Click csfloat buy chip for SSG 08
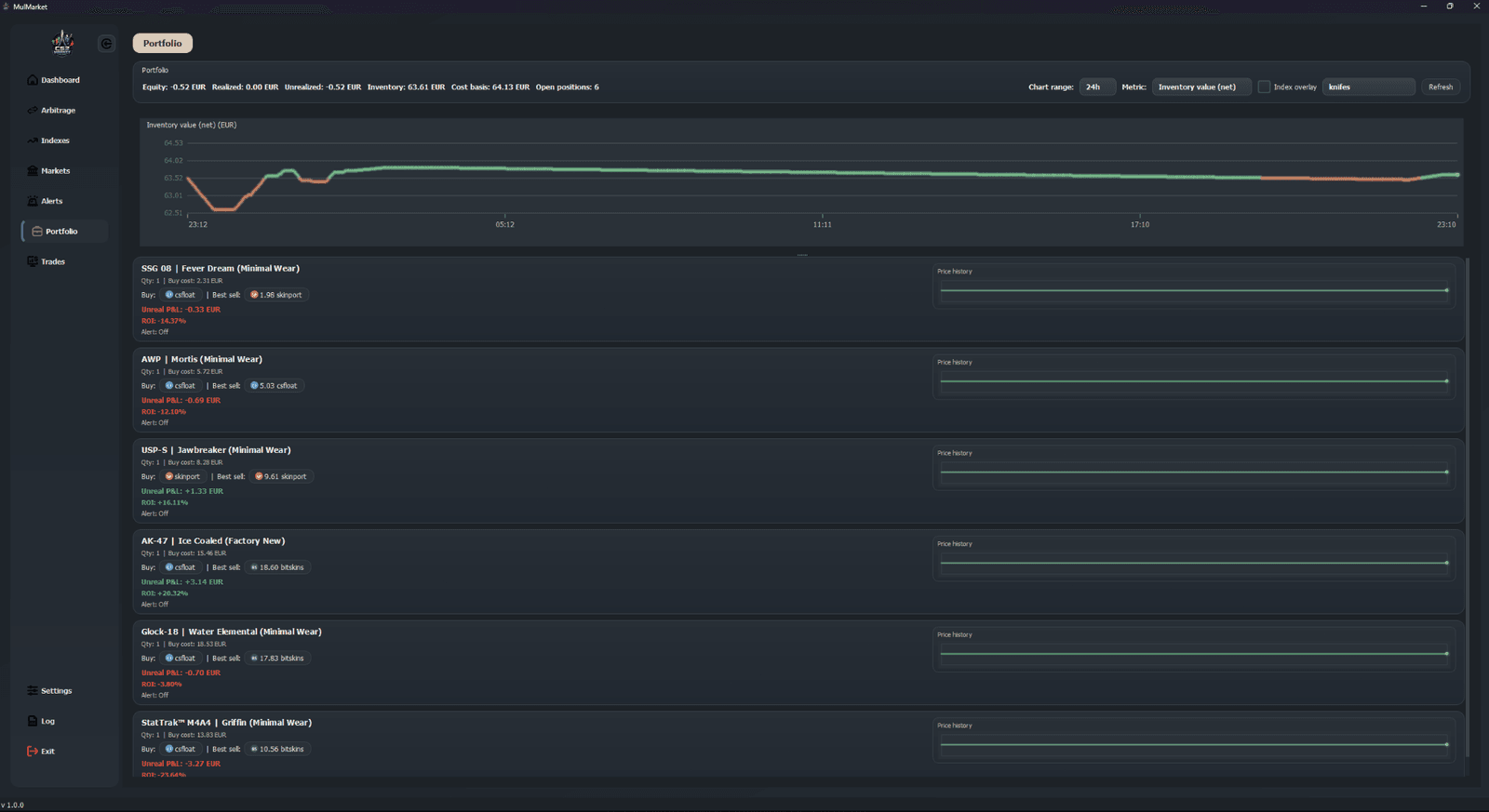This screenshot has height=812, width=1489. [x=181, y=295]
